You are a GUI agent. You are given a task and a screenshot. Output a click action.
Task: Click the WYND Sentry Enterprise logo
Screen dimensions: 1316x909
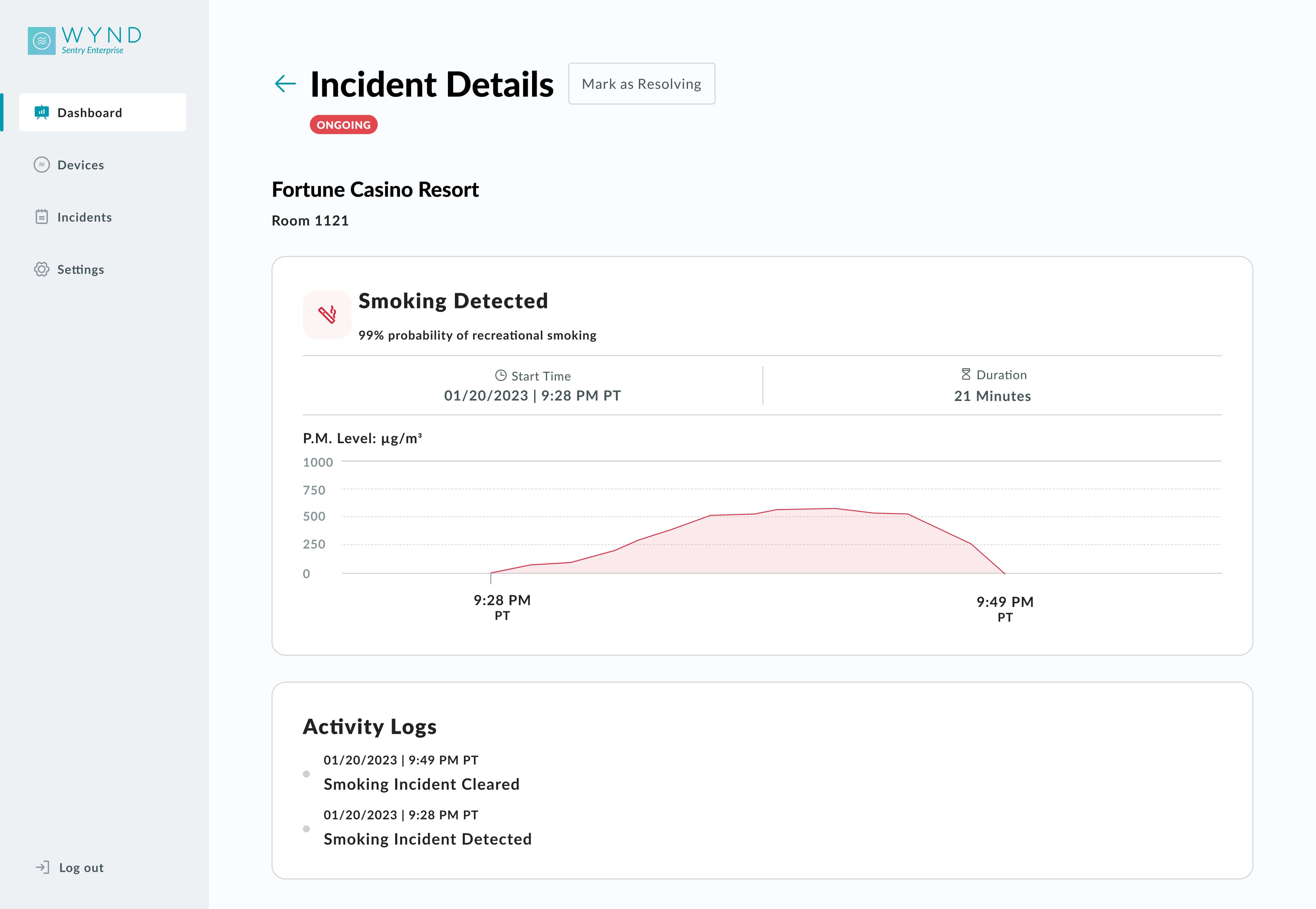point(84,40)
